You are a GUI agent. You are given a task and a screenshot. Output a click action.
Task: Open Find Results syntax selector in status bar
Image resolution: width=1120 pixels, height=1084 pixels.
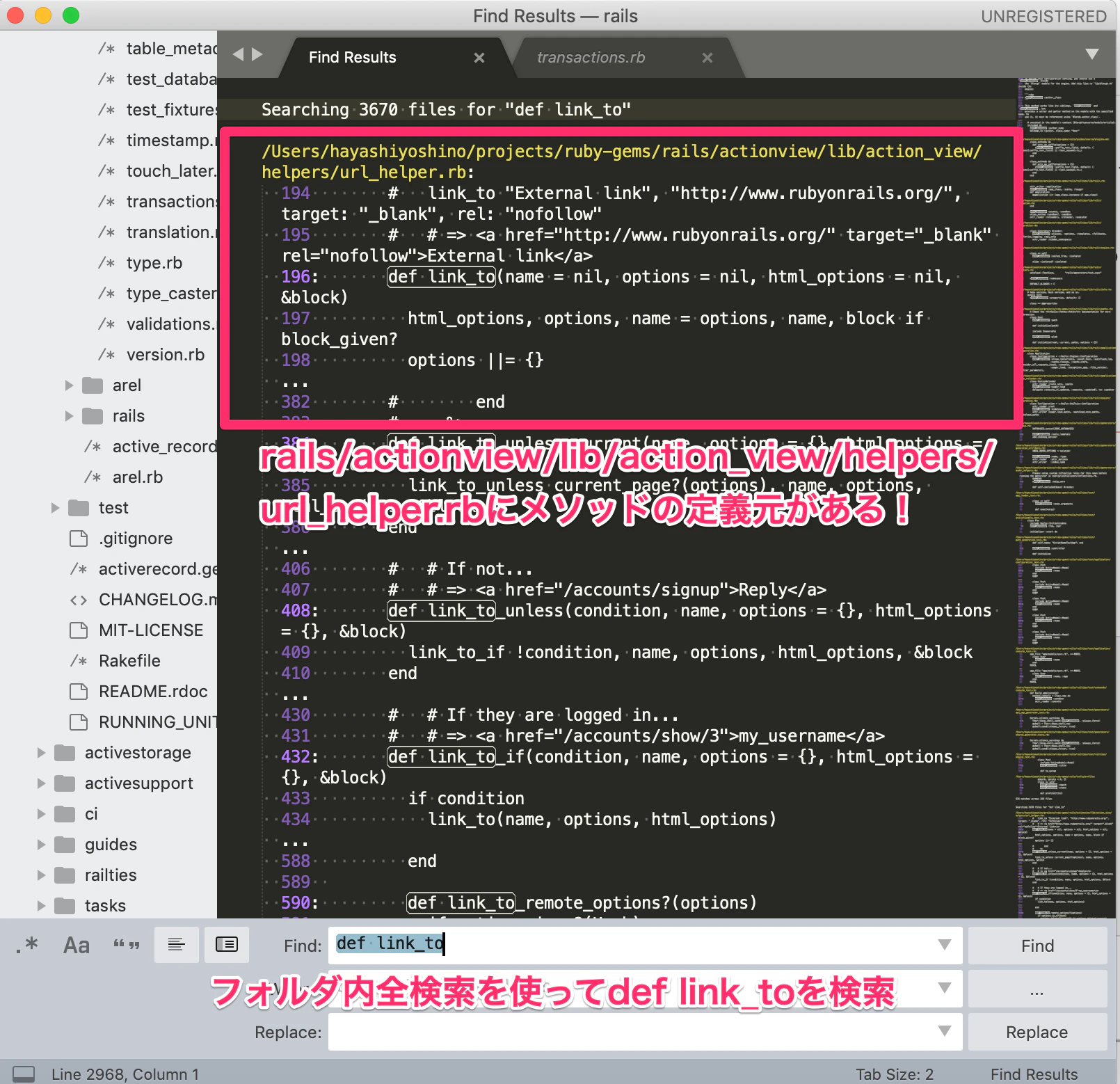click(x=1034, y=1074)
